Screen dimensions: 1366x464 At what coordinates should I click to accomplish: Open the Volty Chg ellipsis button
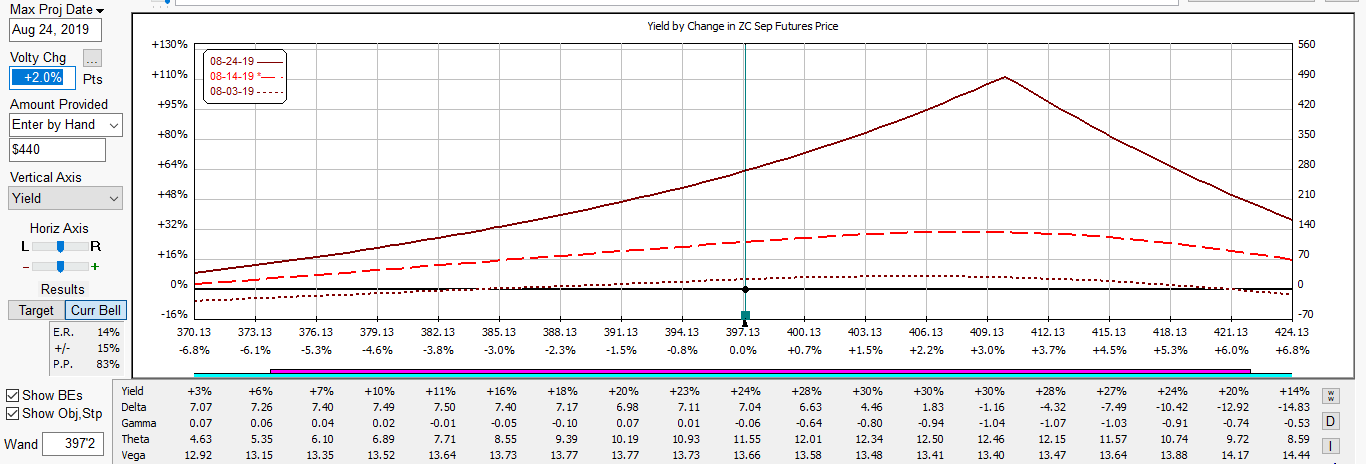tap(93, 58)
